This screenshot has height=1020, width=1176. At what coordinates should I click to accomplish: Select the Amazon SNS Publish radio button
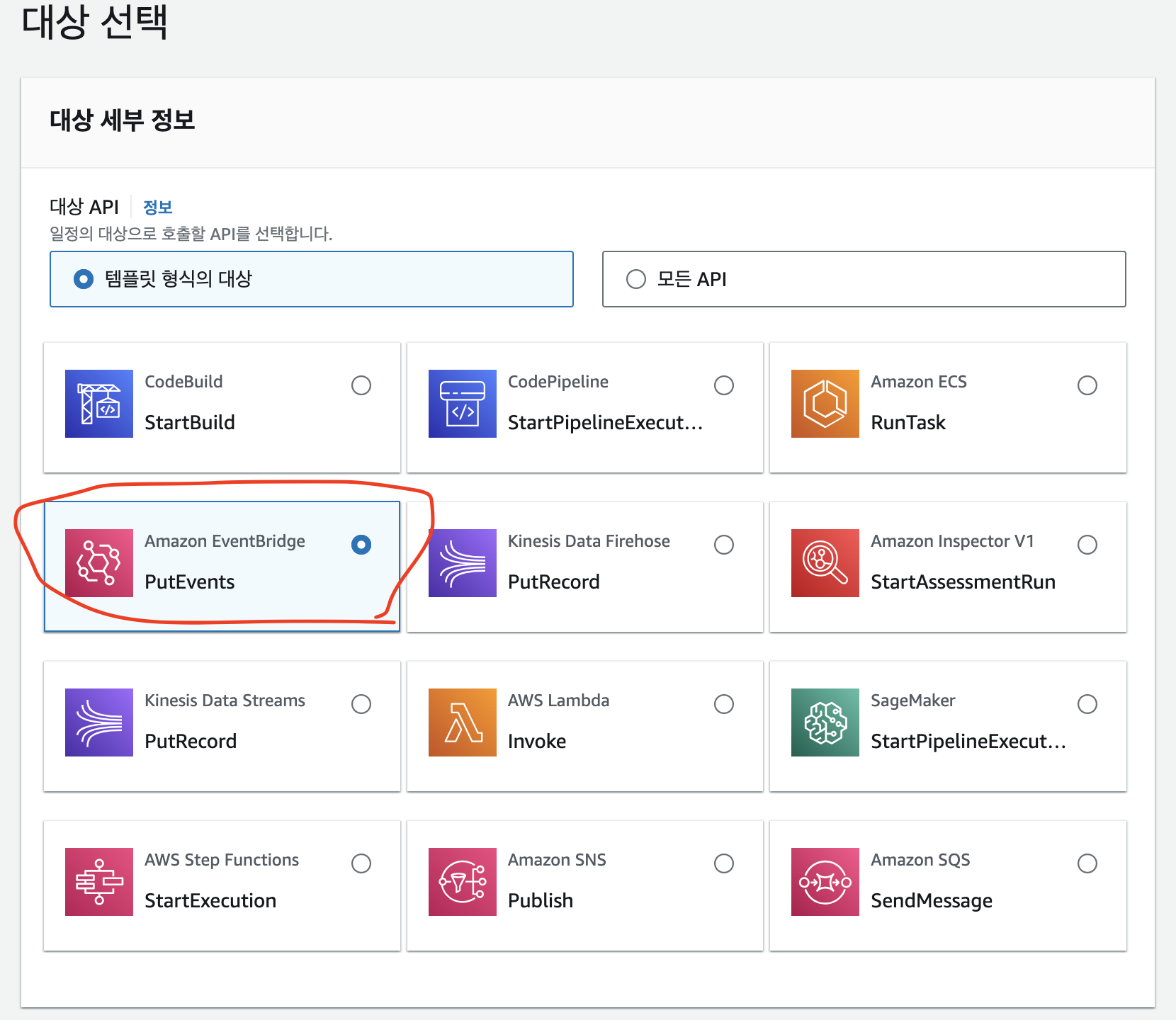pos(724,863)
